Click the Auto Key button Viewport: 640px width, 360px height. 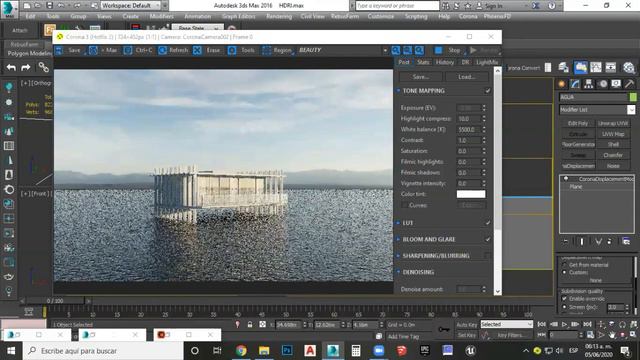coord(467,324)
